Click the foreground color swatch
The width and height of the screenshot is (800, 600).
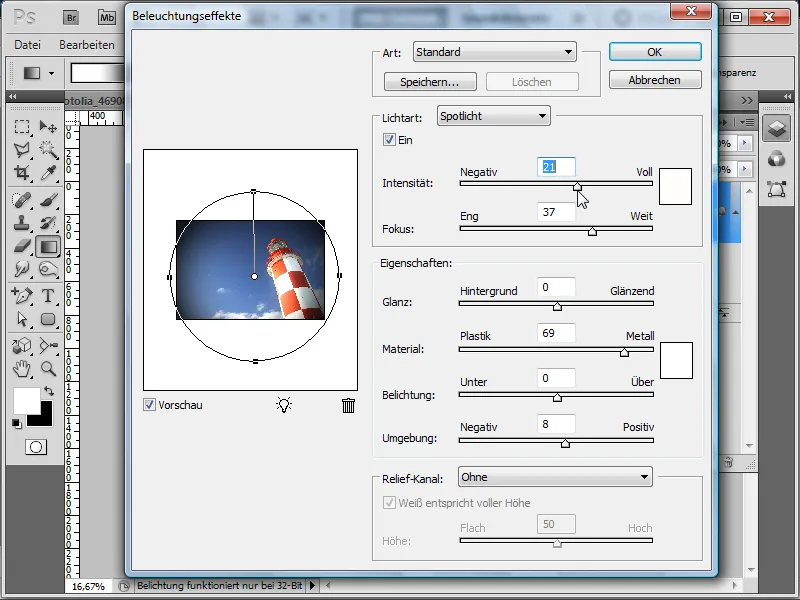tap(26, 401)
